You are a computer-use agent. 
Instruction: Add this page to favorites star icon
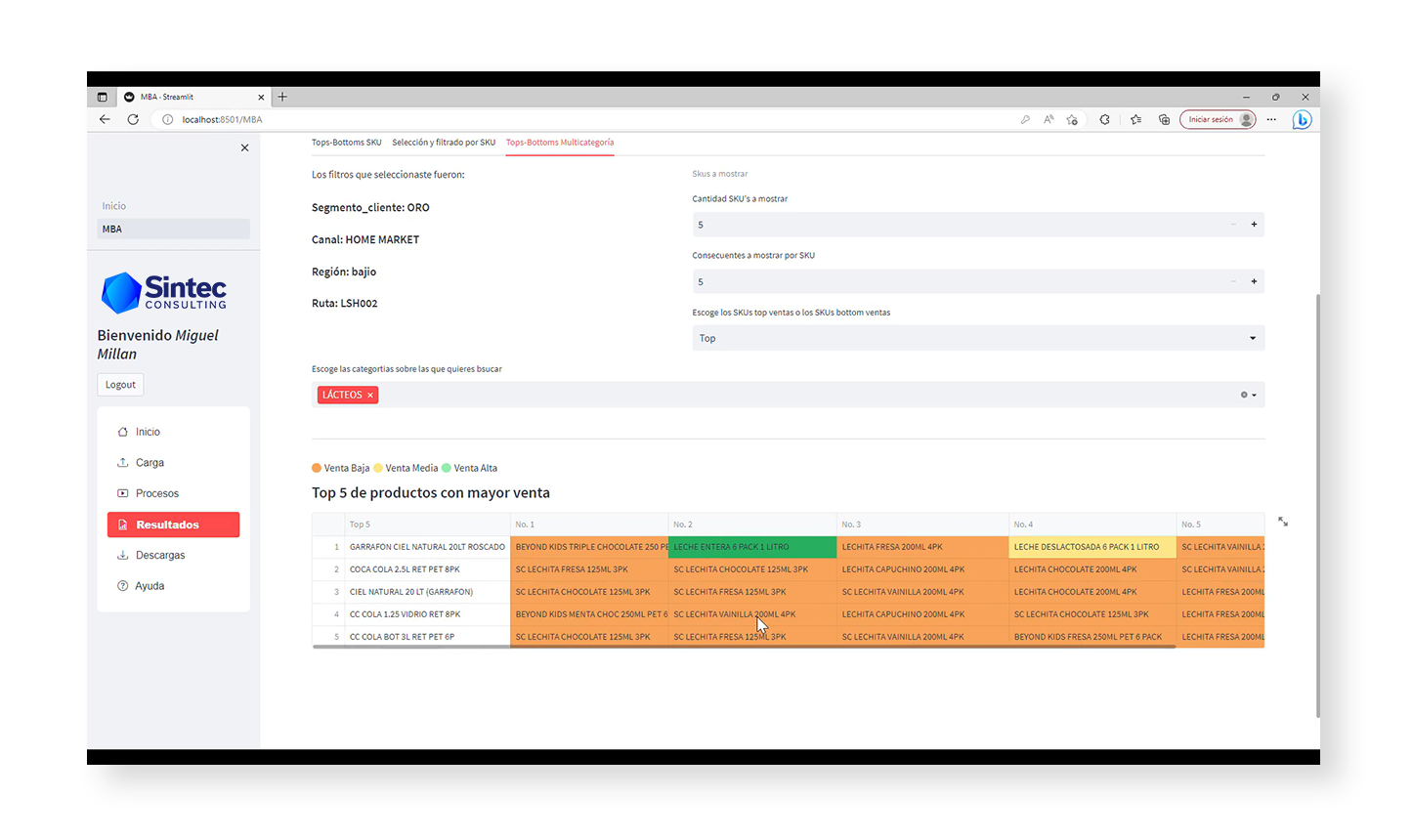coord(1072,119)
